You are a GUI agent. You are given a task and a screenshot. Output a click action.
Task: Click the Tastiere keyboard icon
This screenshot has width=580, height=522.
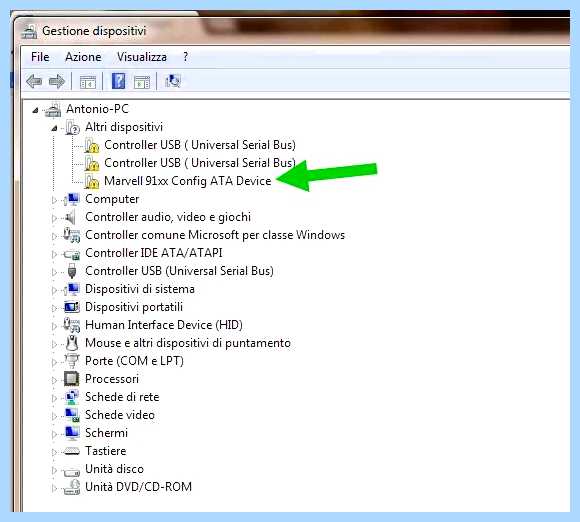[x=72, y=451]
